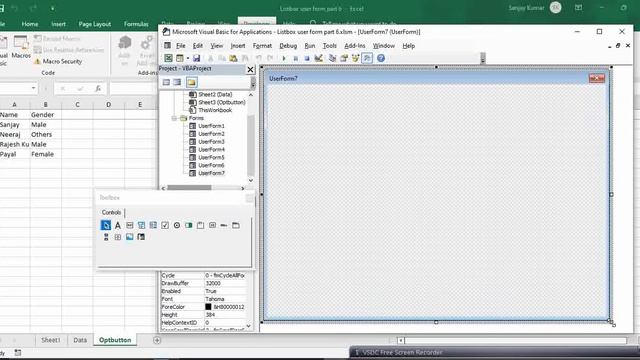Select UserForm7 in the project tree
Image resolution: width=640 pixels, height=360 pixels.
click(x=211, y=173)
